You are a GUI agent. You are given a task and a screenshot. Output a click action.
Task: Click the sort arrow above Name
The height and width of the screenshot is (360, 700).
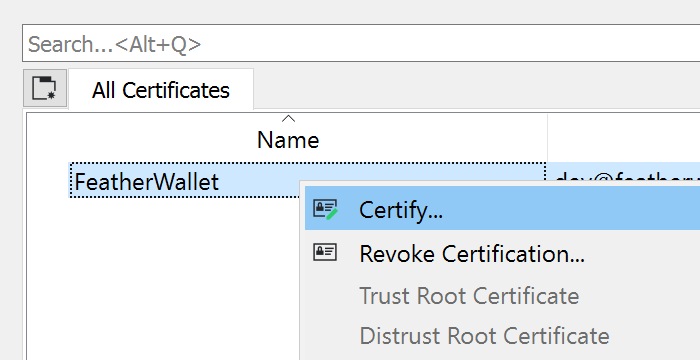[x=288, y=119]
